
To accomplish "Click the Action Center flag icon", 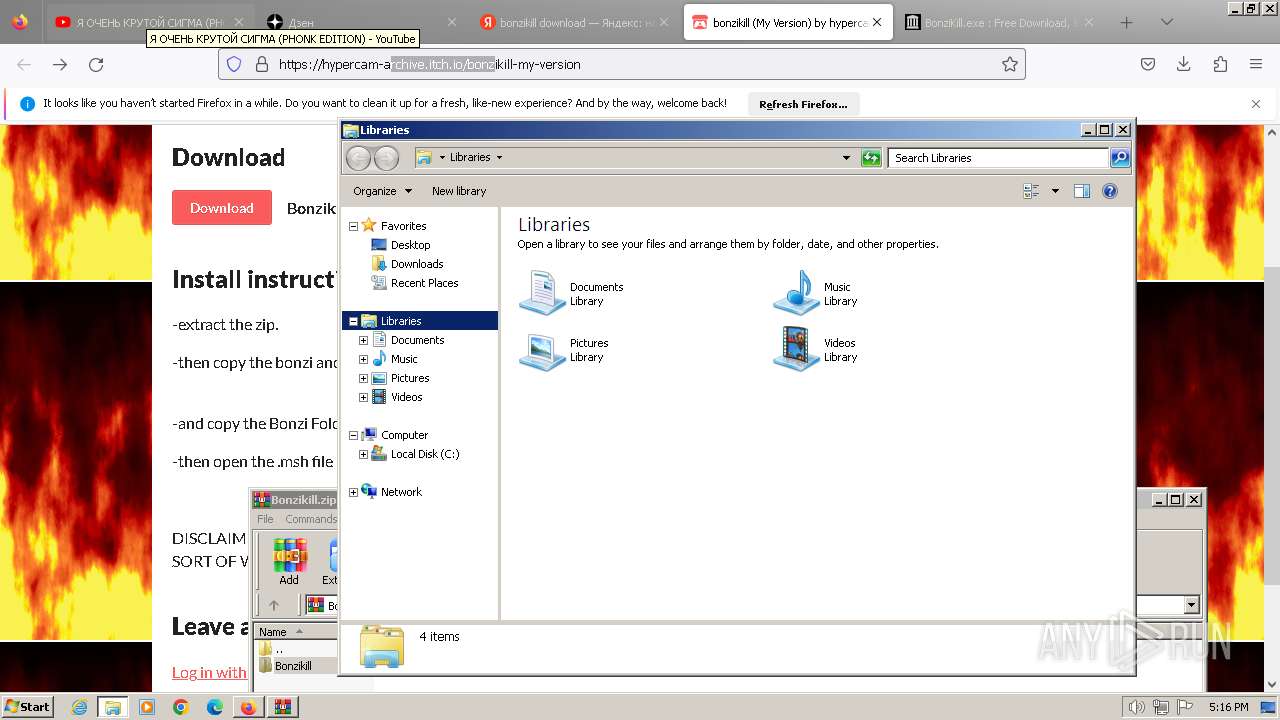I will (1185, 707).
